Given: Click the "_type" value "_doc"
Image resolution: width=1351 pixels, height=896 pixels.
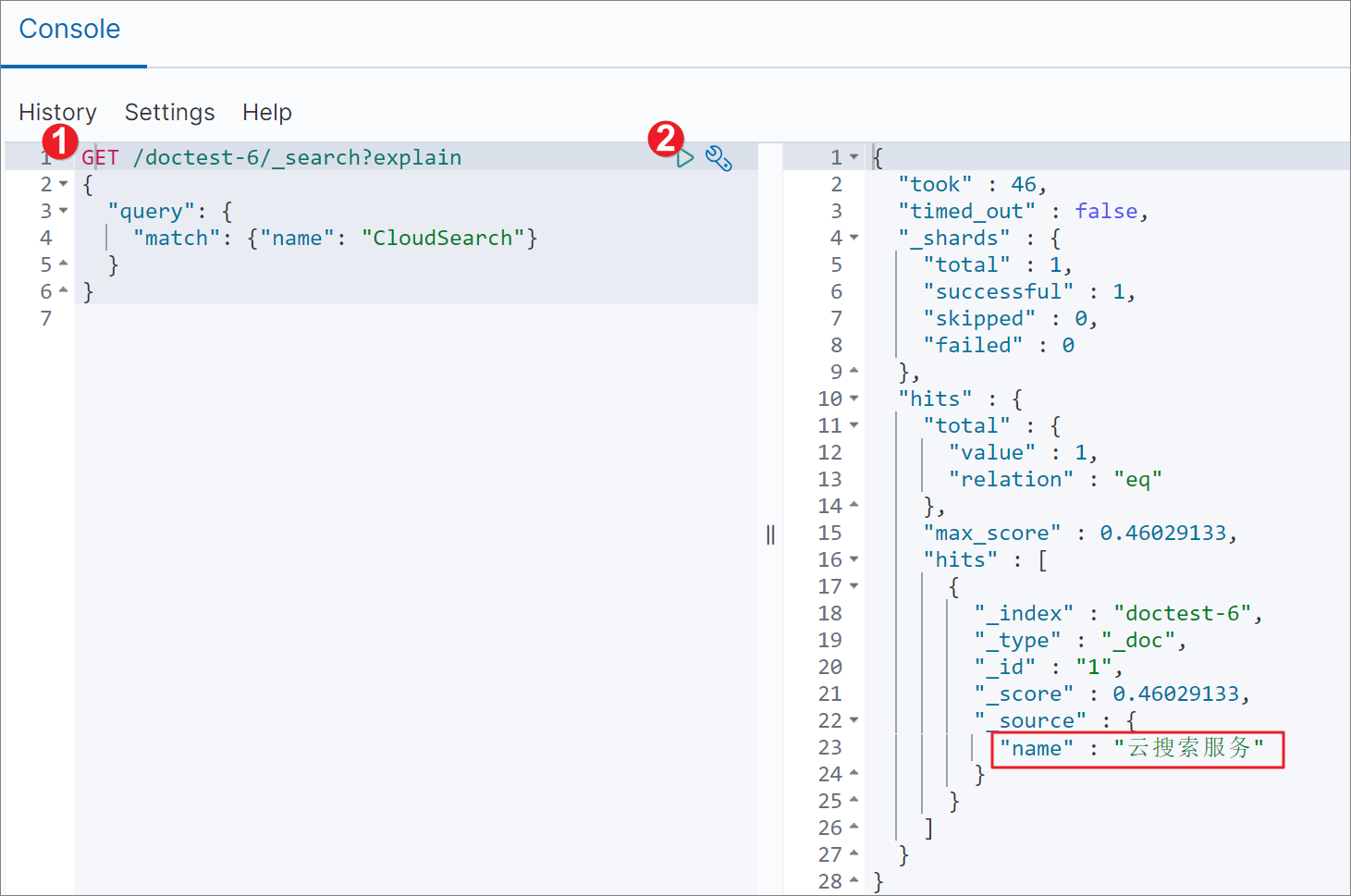Looking at the screenshot, I should [1138, 640].
